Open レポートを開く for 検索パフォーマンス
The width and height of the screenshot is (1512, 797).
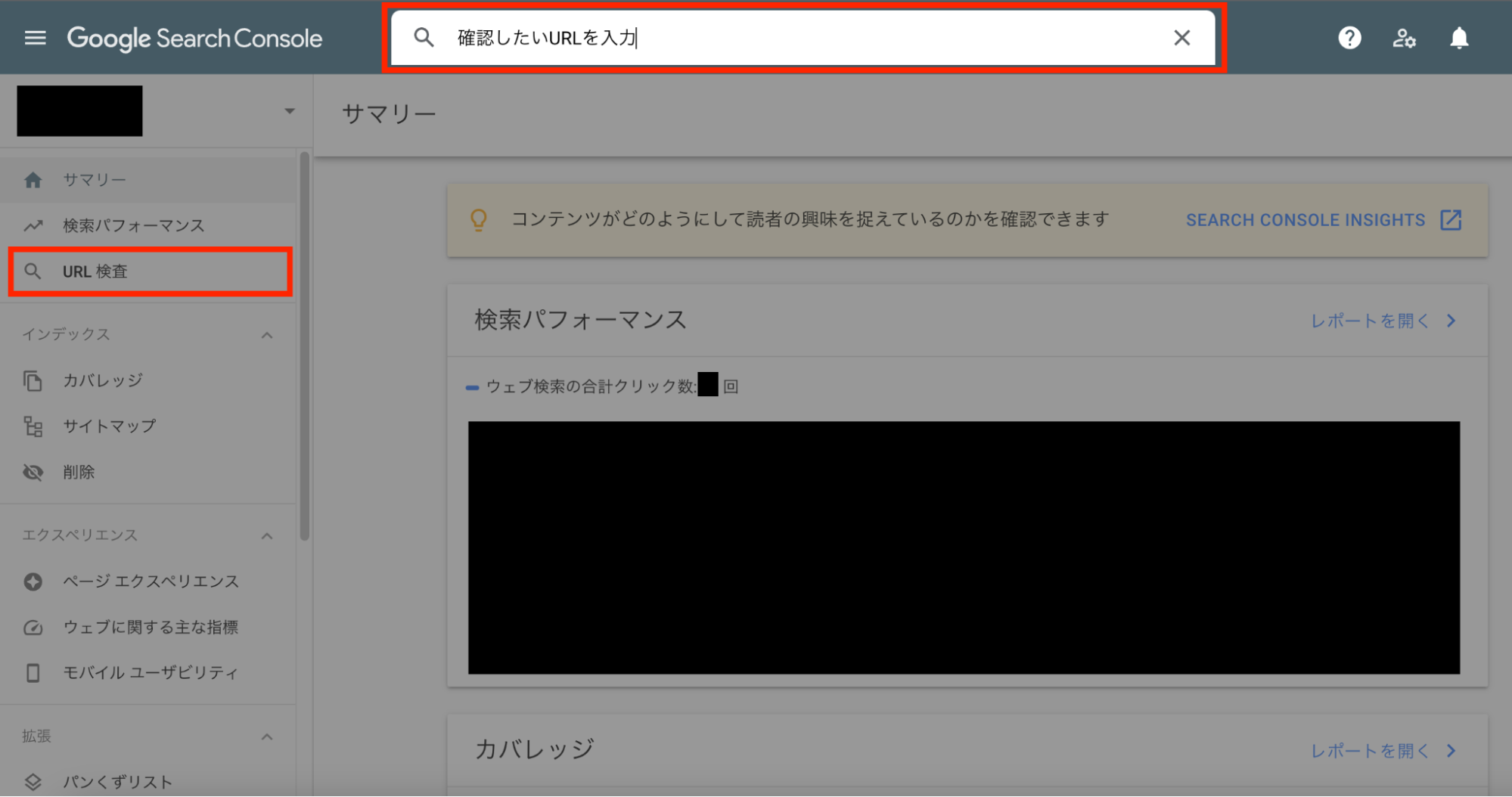(x=1370, y=321)
